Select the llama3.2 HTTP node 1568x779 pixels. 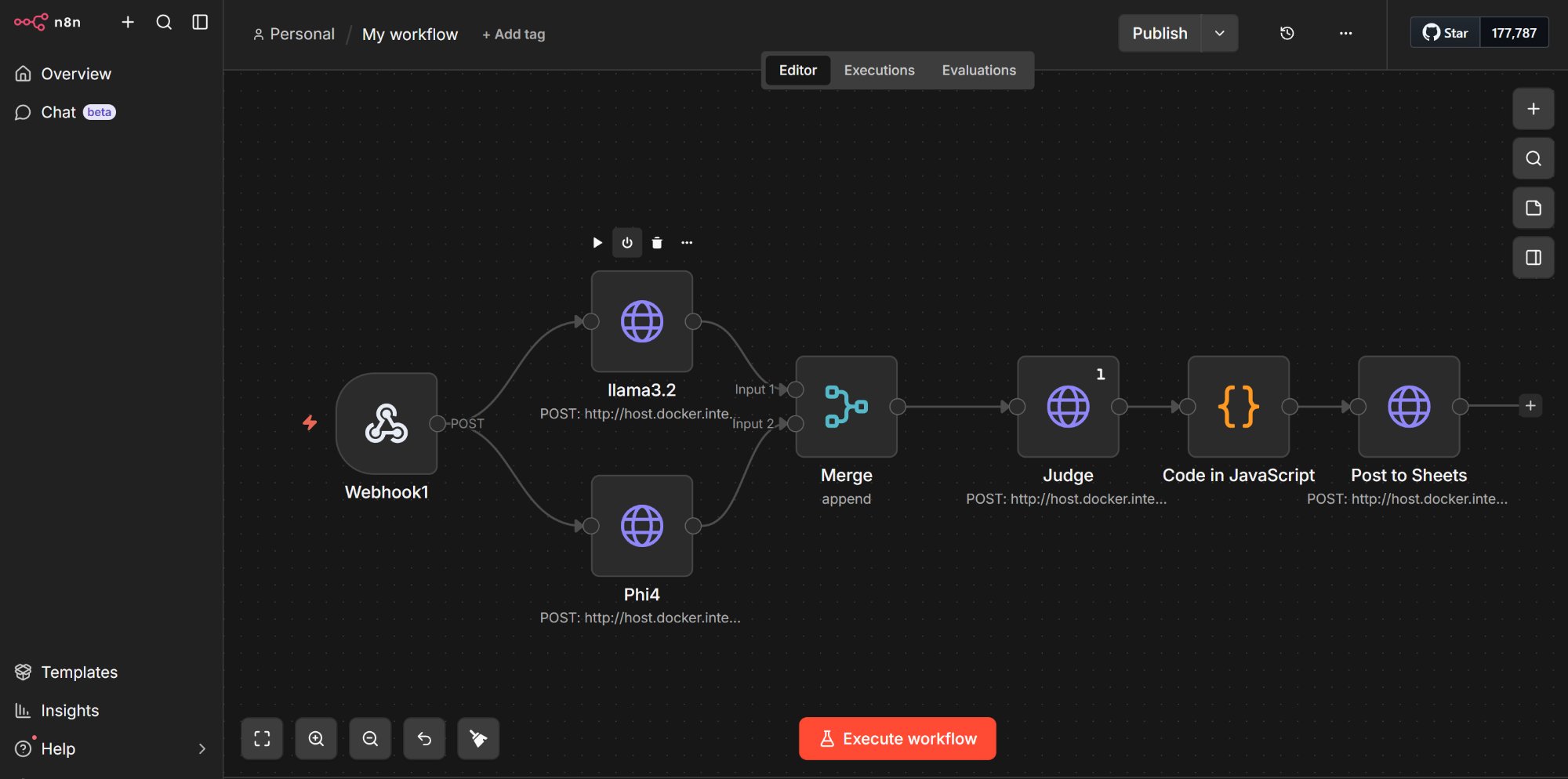642,321
